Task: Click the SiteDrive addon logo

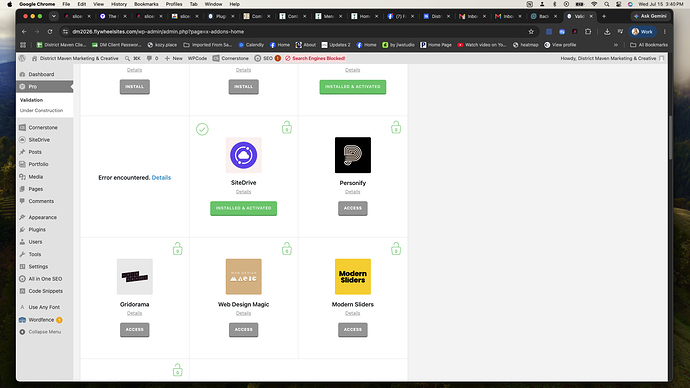Action: pyautogui.click(x=243, y=155)
